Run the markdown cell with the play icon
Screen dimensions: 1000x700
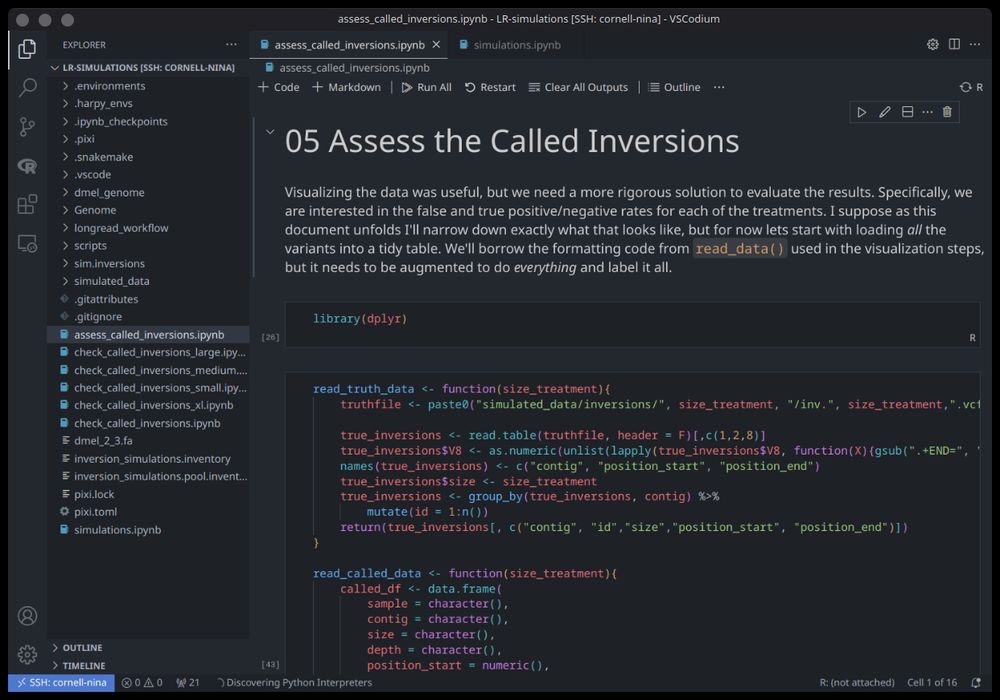coord(862,112)
